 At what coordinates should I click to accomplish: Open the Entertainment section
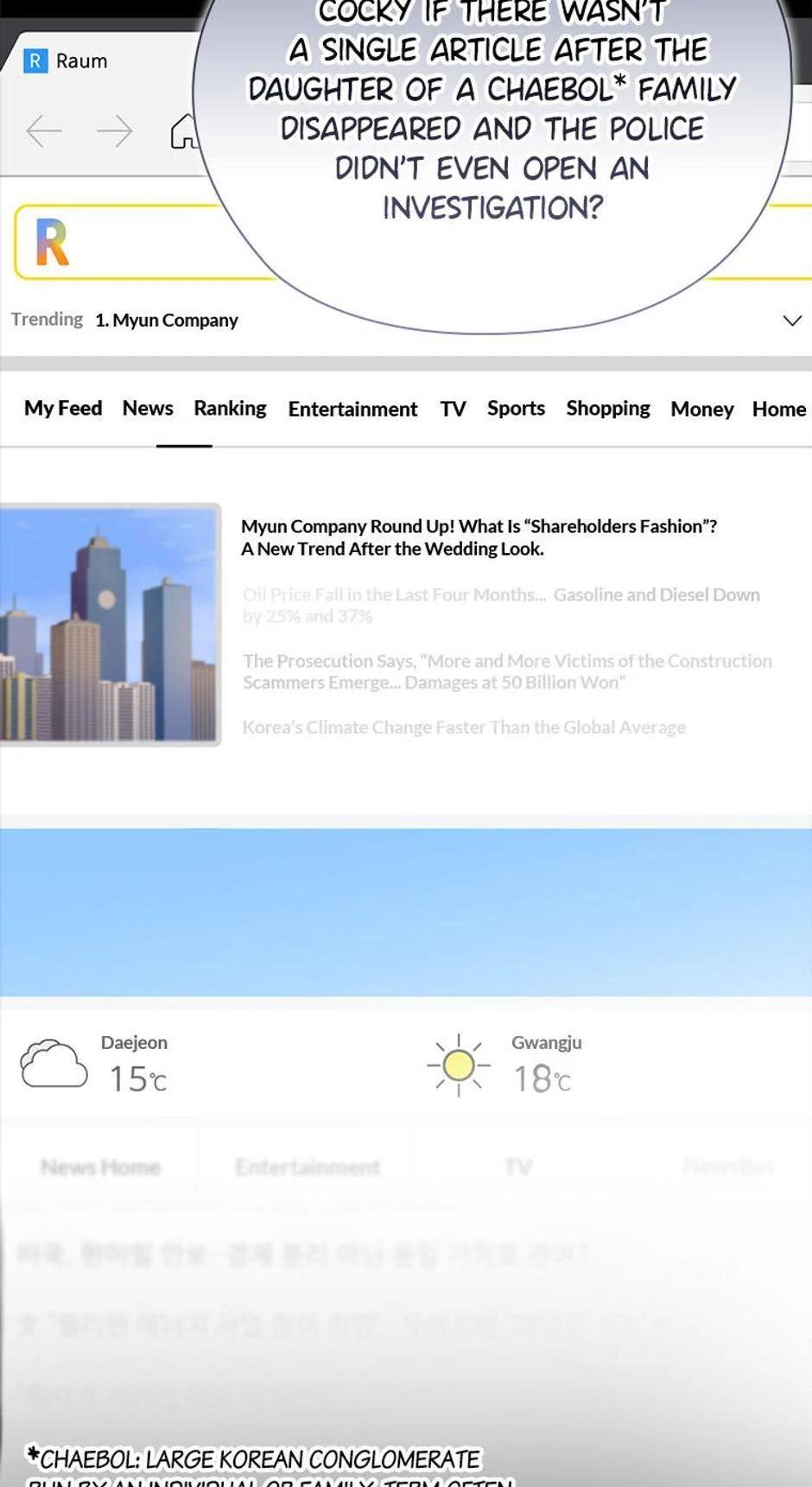(352, 409)
